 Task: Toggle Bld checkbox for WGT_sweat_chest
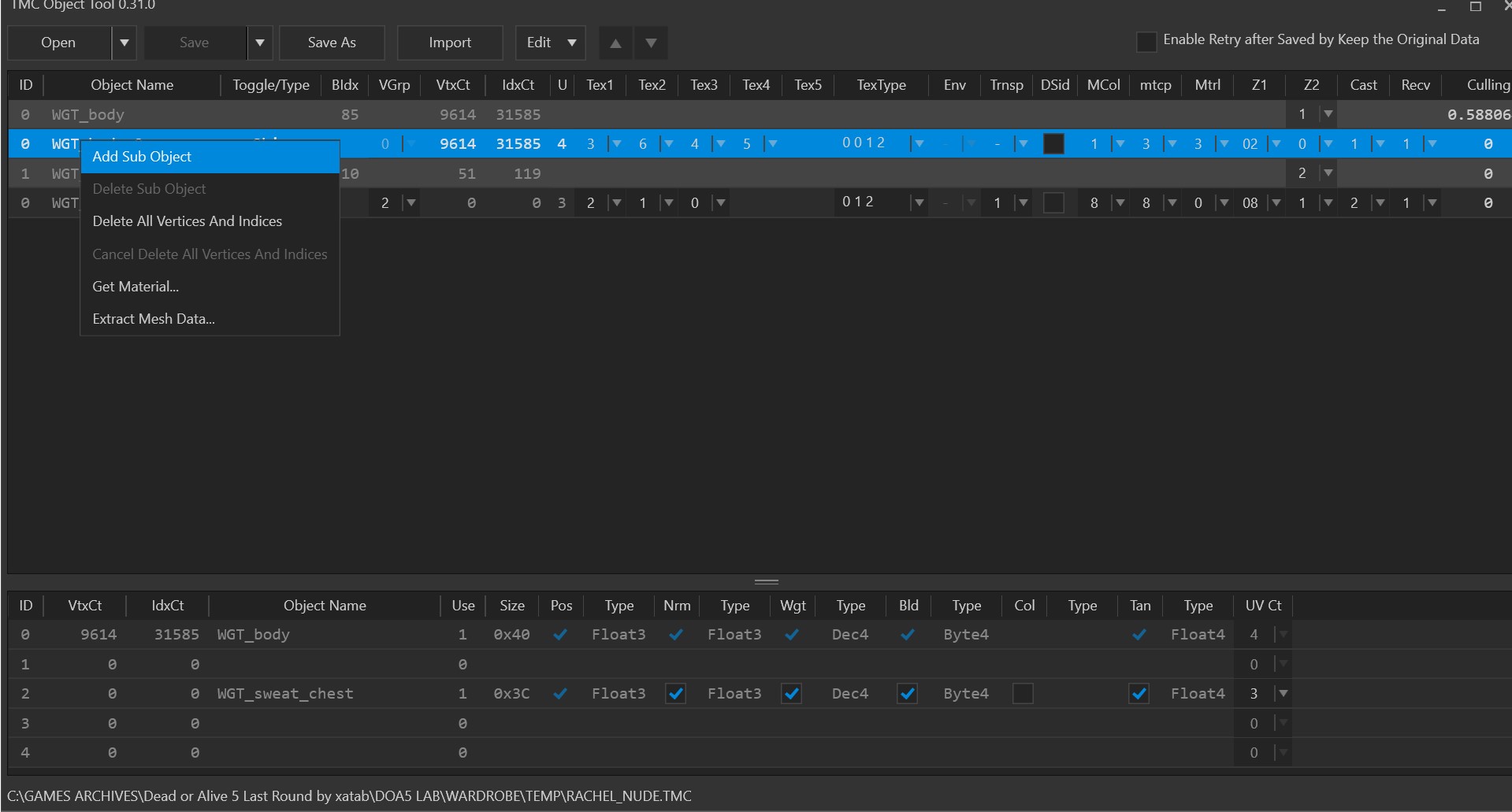pos(907,694)
